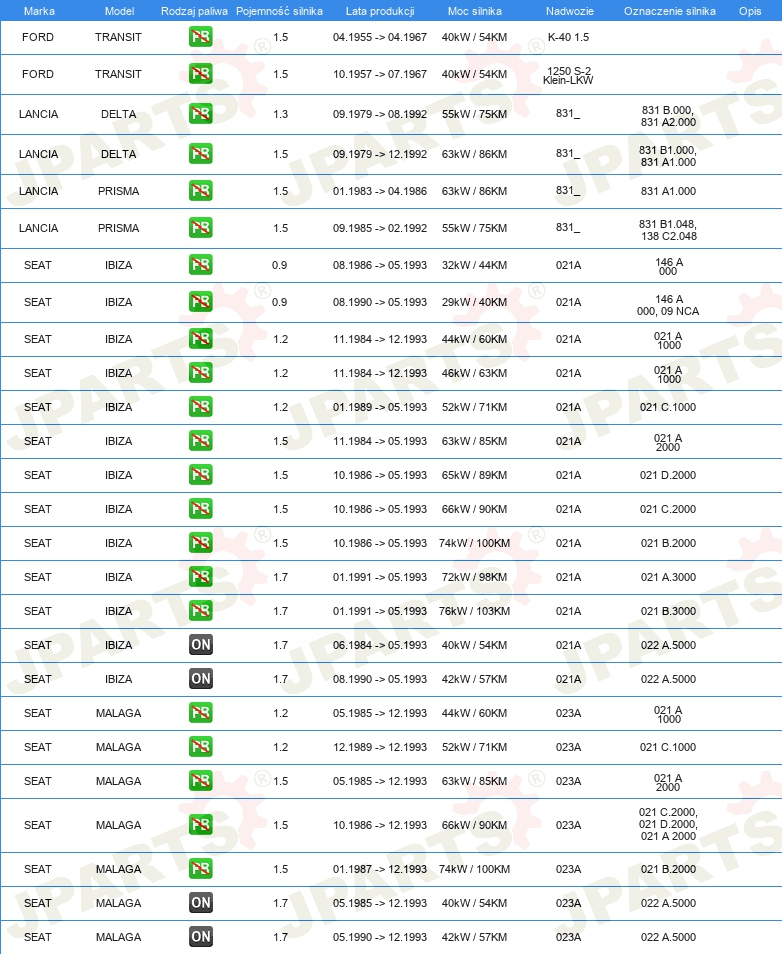Click the petrol icon for Lancia Delta 1.5 63kW

pos(200,154)
